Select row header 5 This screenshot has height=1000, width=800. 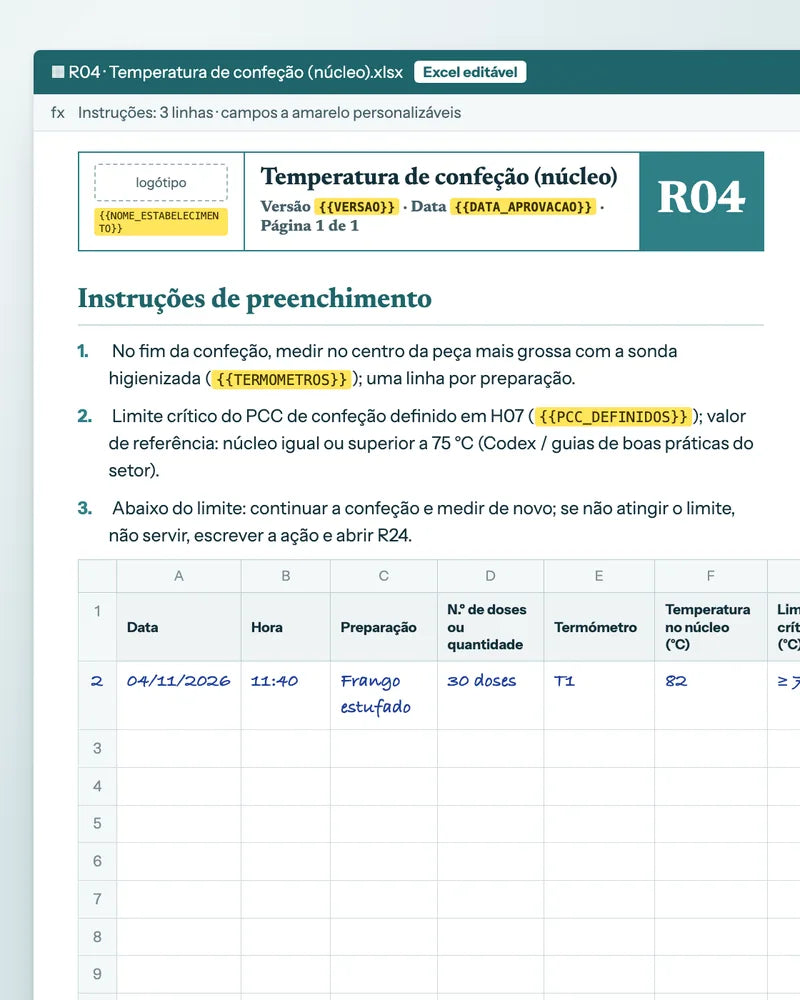click(x=98, y=823)
